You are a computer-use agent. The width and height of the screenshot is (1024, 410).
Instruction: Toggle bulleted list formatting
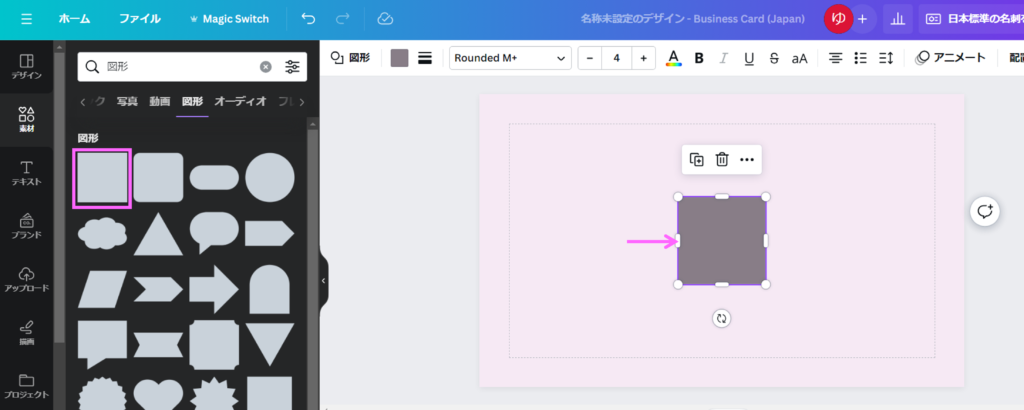(x=860, y=58)
